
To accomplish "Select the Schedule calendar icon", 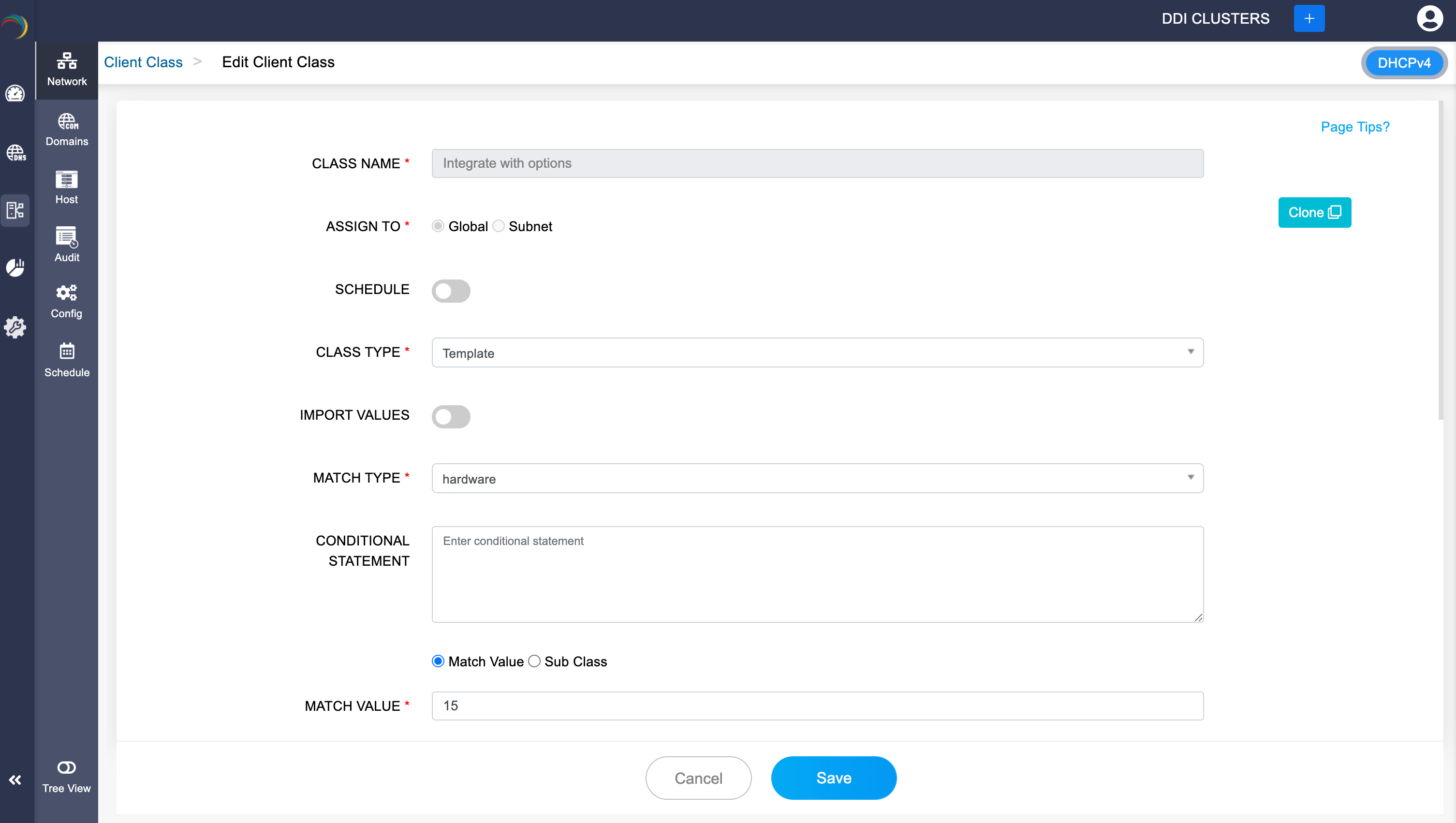I will (66, 358).
